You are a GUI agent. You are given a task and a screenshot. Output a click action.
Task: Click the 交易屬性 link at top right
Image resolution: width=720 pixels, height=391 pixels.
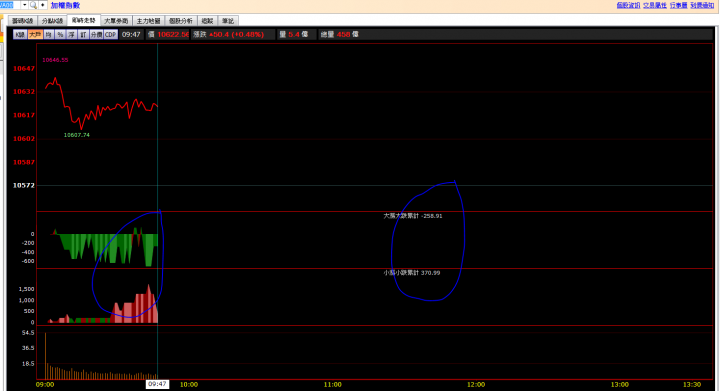click(654, 5)
